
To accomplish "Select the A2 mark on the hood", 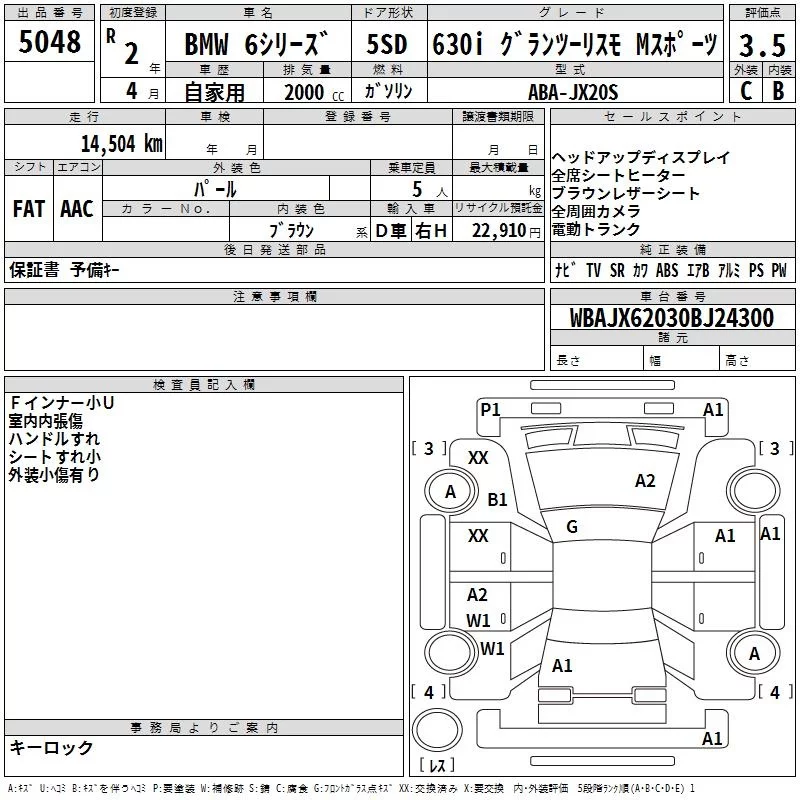I will point(645,481).
